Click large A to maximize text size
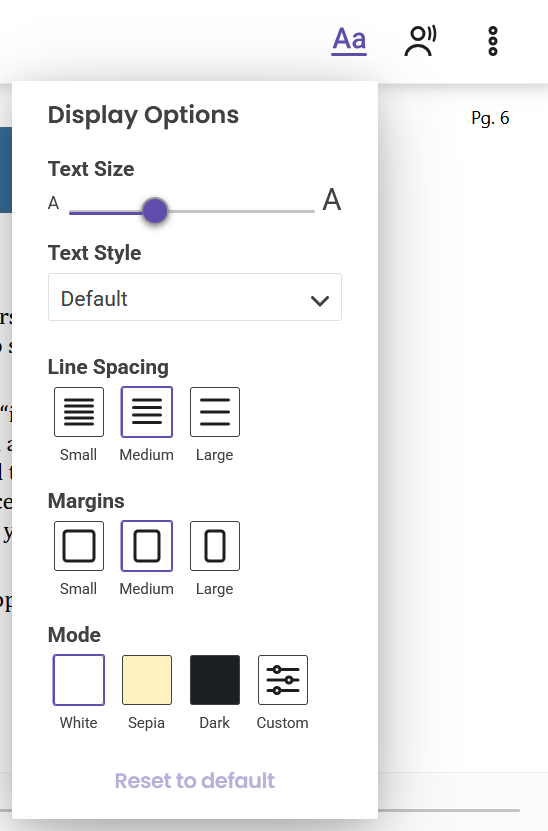Image resolution: width=548 pixels, height=831 pixels. (332, 200)
